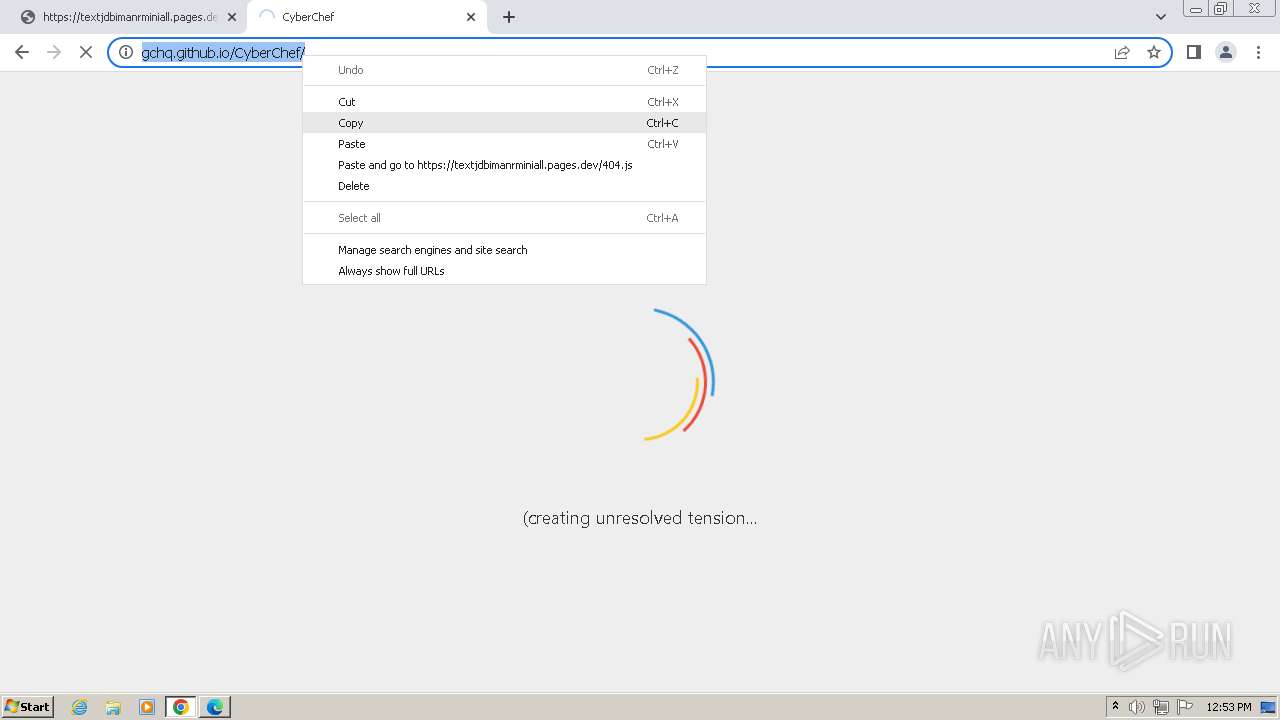The width and height of the screenshot is (1280, 720).
Task: Open the Action Center flag icon
Action: 1185,707
